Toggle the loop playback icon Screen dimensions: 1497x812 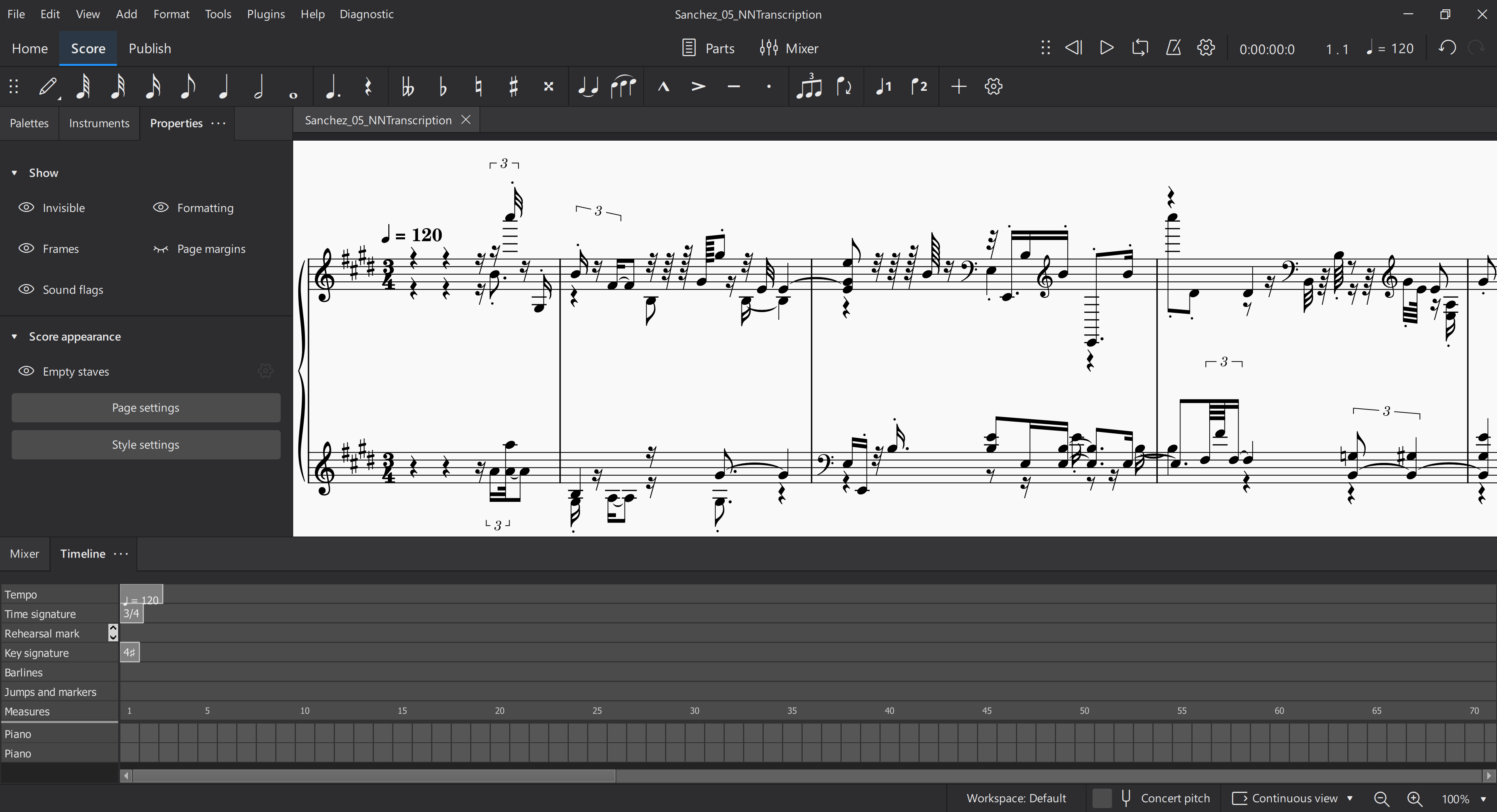(x=1140, y=48)
